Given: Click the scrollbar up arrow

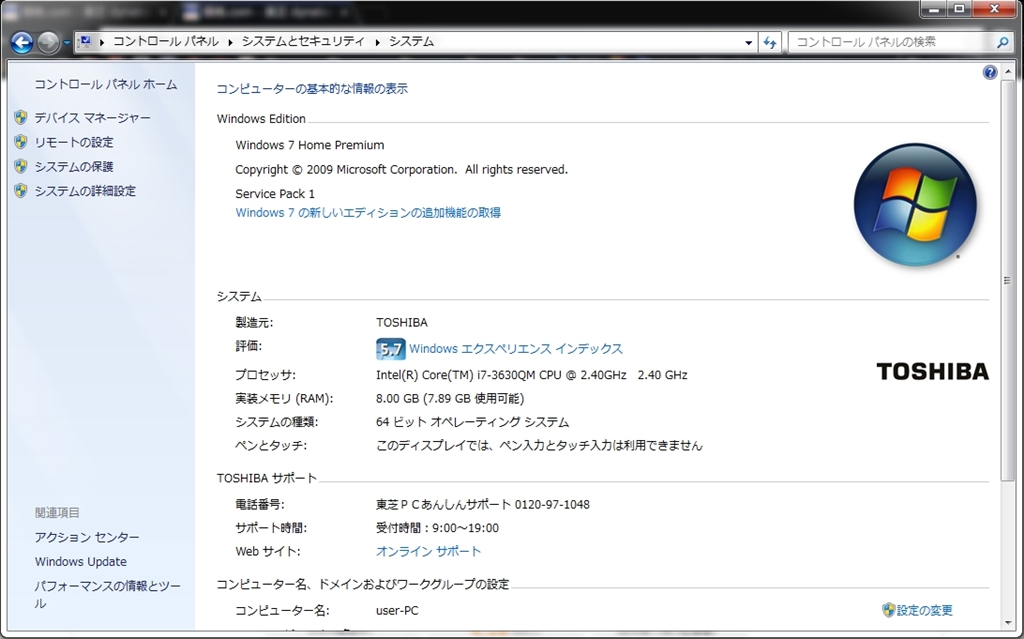Looking at the screenshot, I should coord(1008,71).
